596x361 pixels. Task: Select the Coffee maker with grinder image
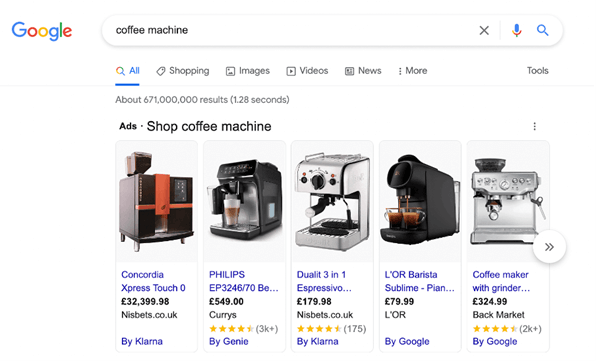coord(508,201)
